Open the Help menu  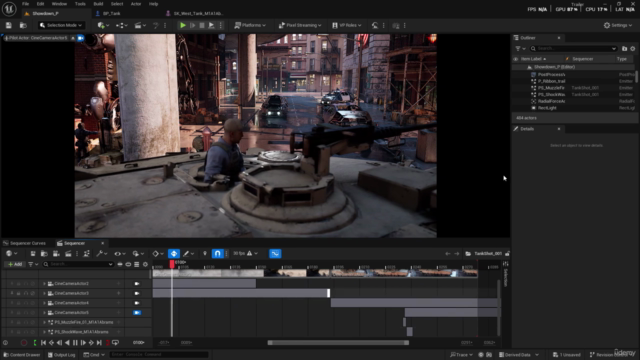point(153,4)
